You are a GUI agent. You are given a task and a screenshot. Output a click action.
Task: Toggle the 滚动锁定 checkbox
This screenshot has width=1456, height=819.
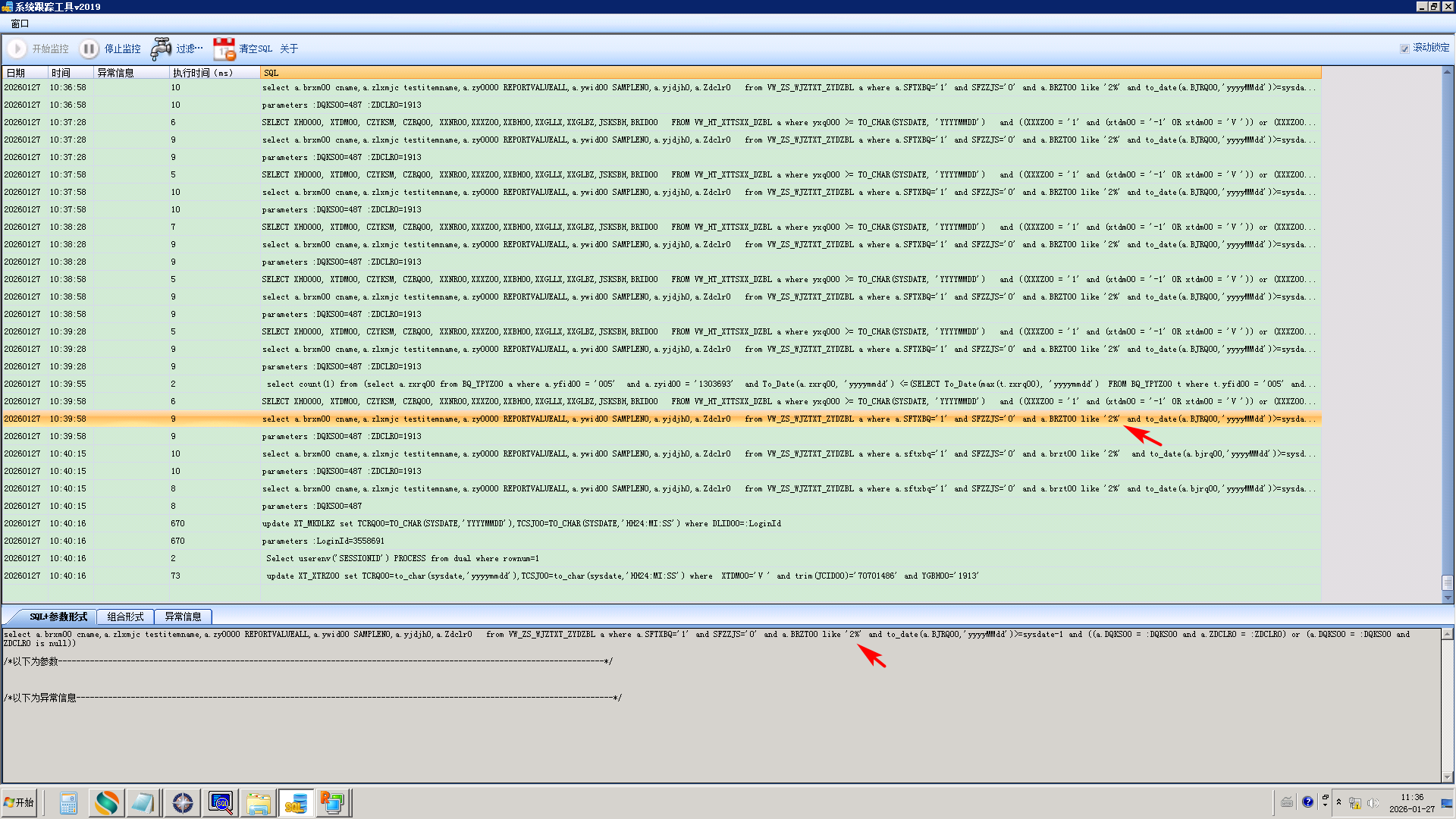pyautogui.click(x=1404, y=49)
